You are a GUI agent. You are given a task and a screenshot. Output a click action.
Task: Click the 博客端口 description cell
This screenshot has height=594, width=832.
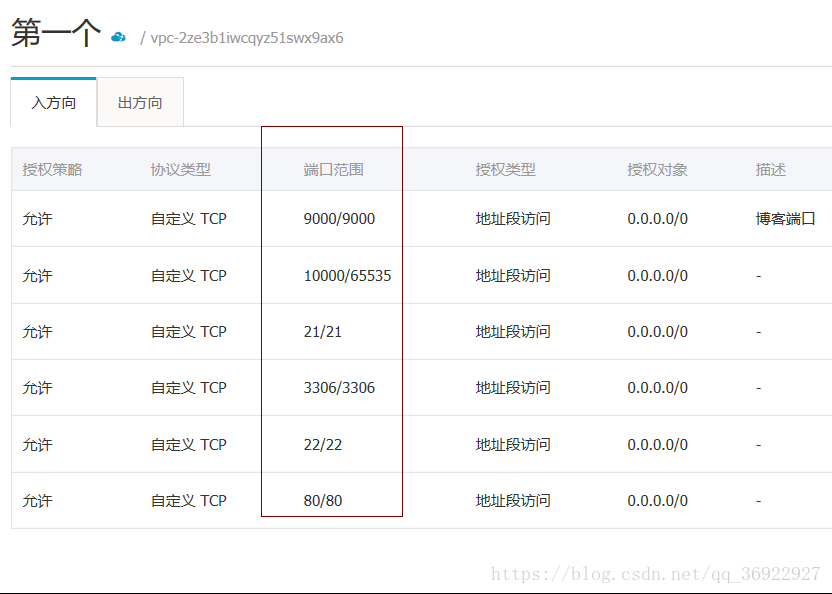[785, 219]
